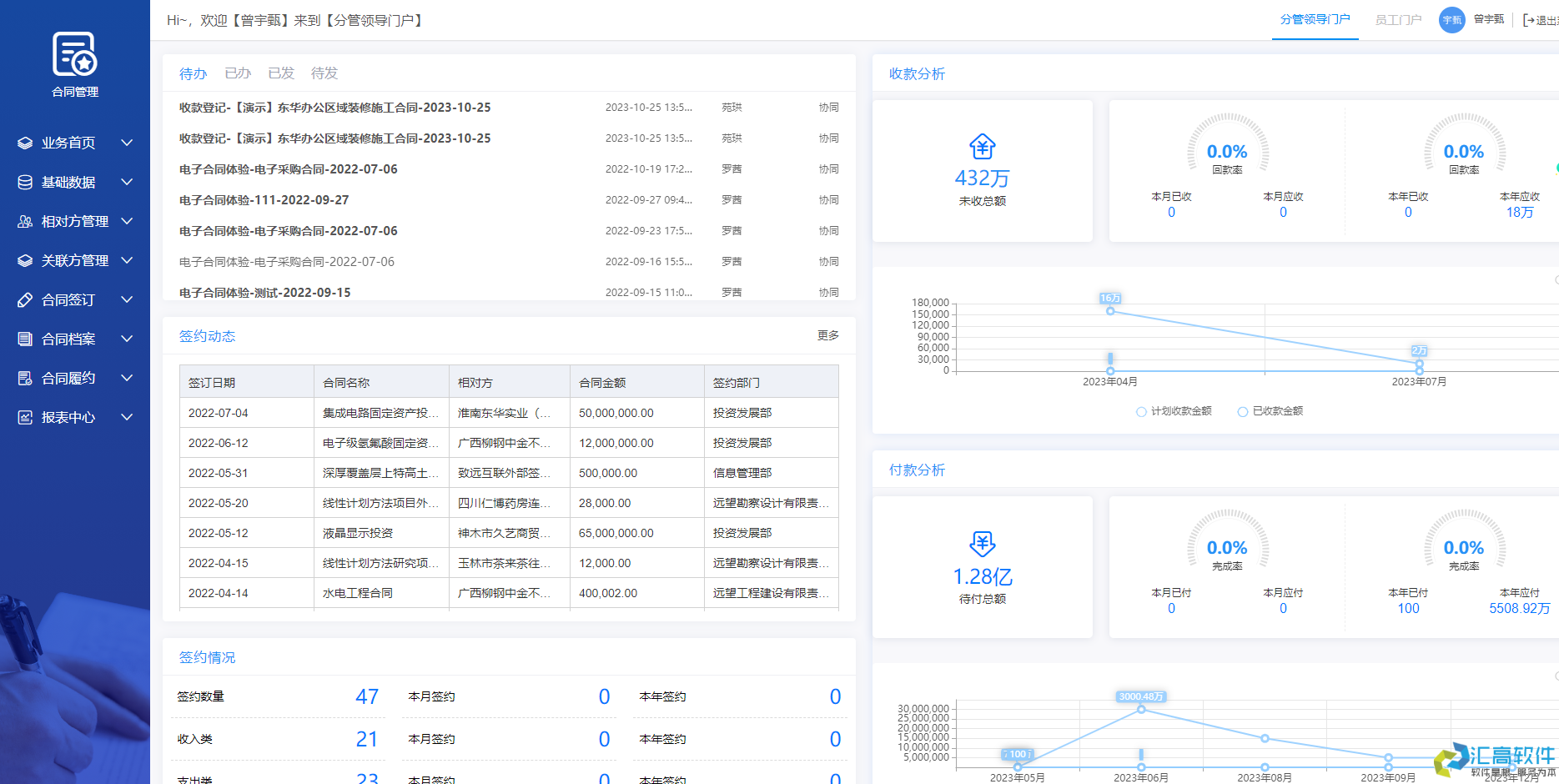Click the 相对方管理 sidebar icon
The height and width of the screenshot is (784, 1559).
[x=24, y=221]
